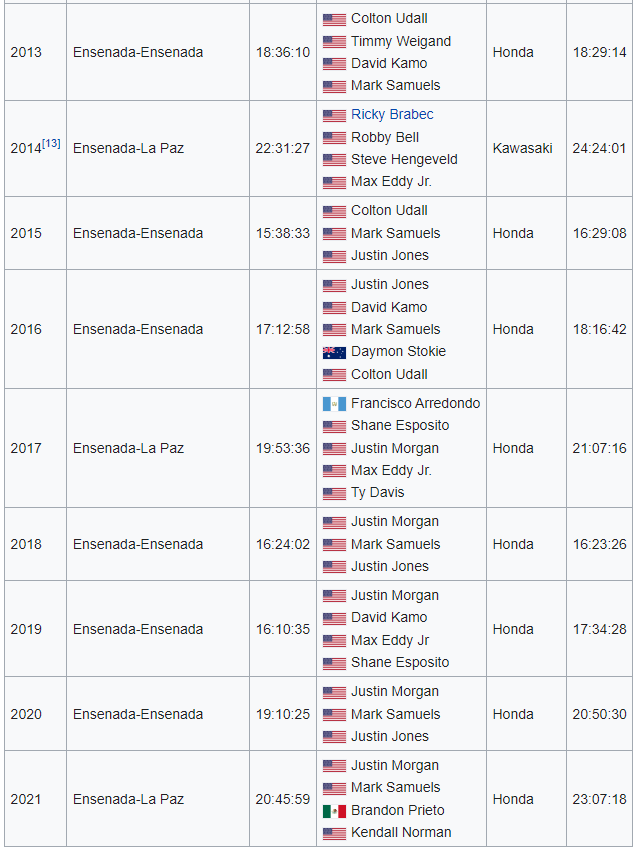Click the 24:24:01 time value
The image size is (637, 851).
click(x=599, y=148)
